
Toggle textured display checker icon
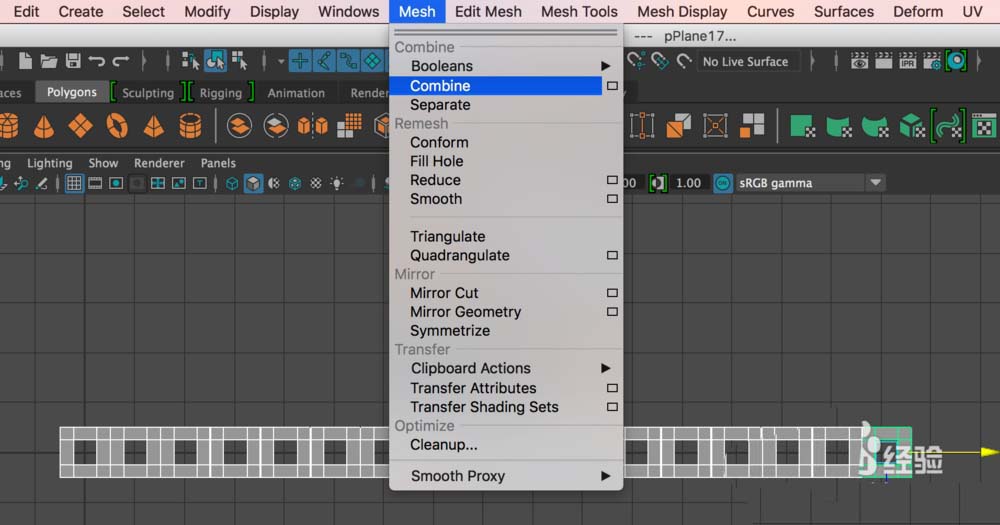(x=316, y=184)
